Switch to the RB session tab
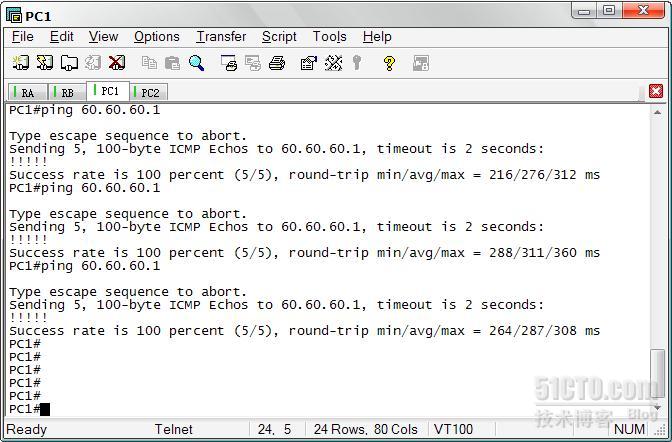 coord(67,92)
